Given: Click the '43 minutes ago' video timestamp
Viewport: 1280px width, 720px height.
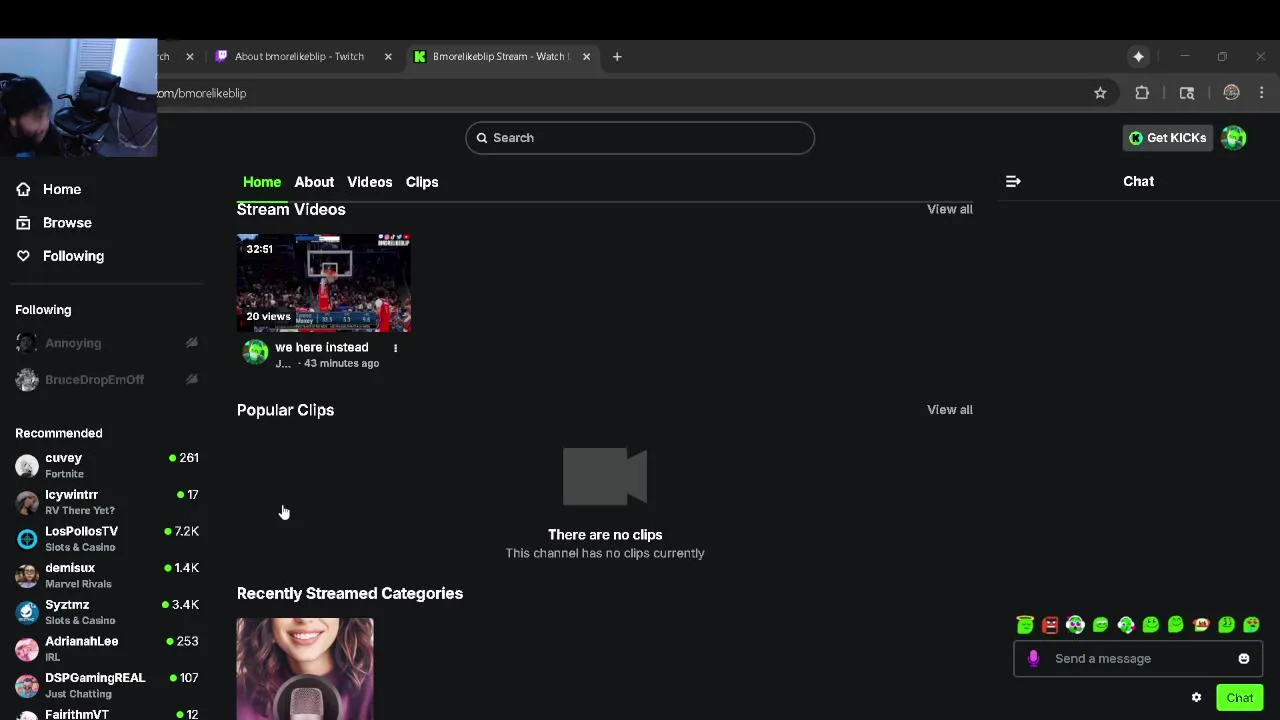Looking at the screenshot, I should pyautogui.click(x=341, y=363).
